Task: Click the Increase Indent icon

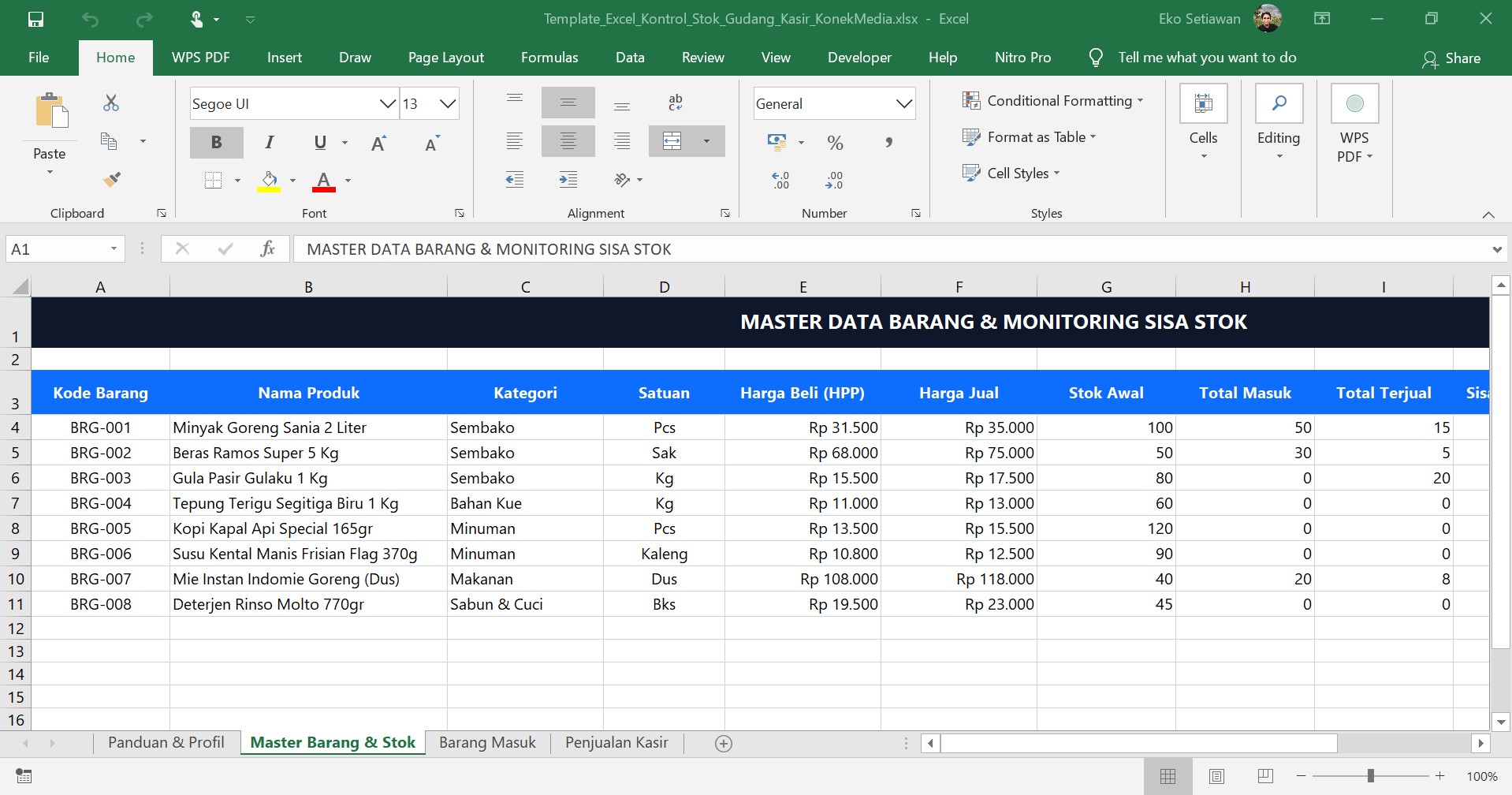Action: (x=568, y=180)
